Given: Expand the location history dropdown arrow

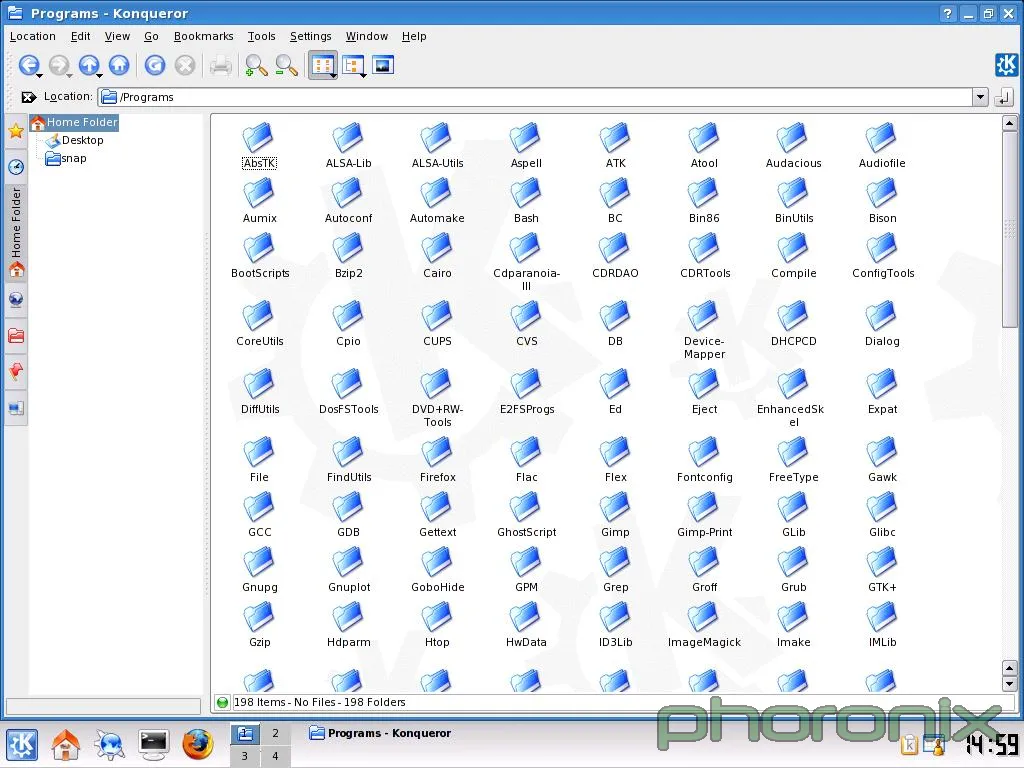Looking at the screenshot, I should point(980,97).
